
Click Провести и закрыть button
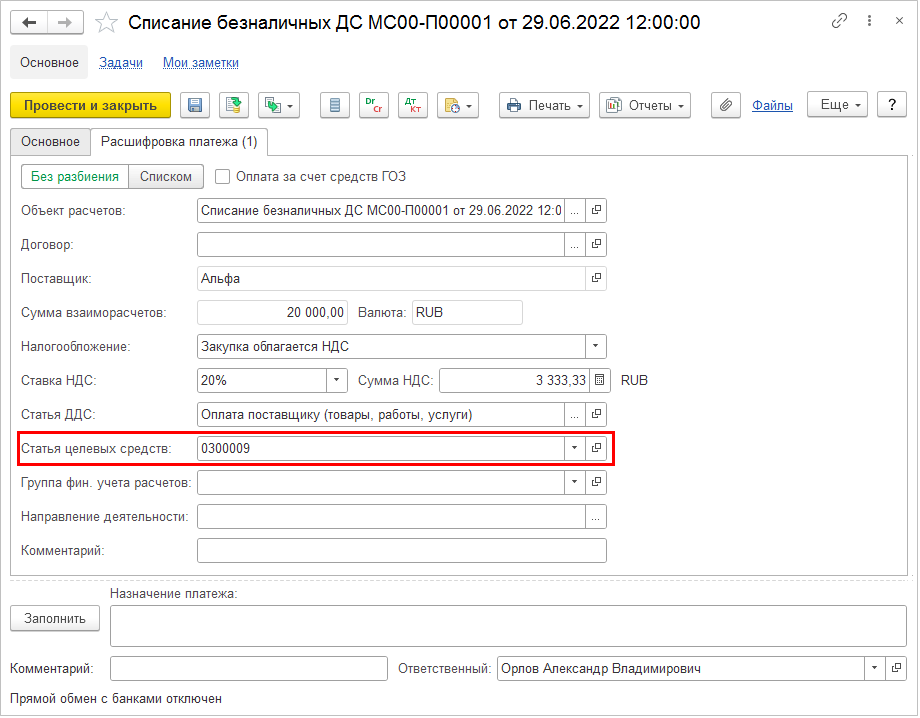(x=90, y=105)
